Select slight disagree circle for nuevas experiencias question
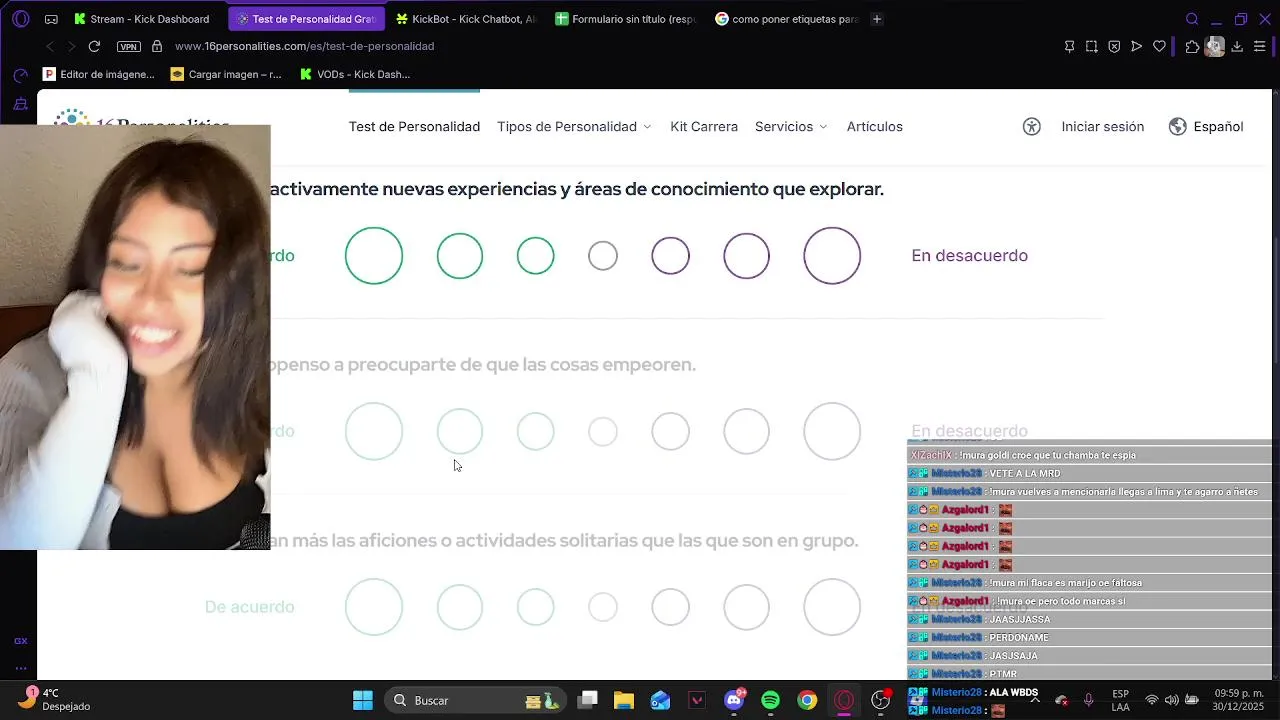This screenshot has width=1280, height=720. point(671,255)
